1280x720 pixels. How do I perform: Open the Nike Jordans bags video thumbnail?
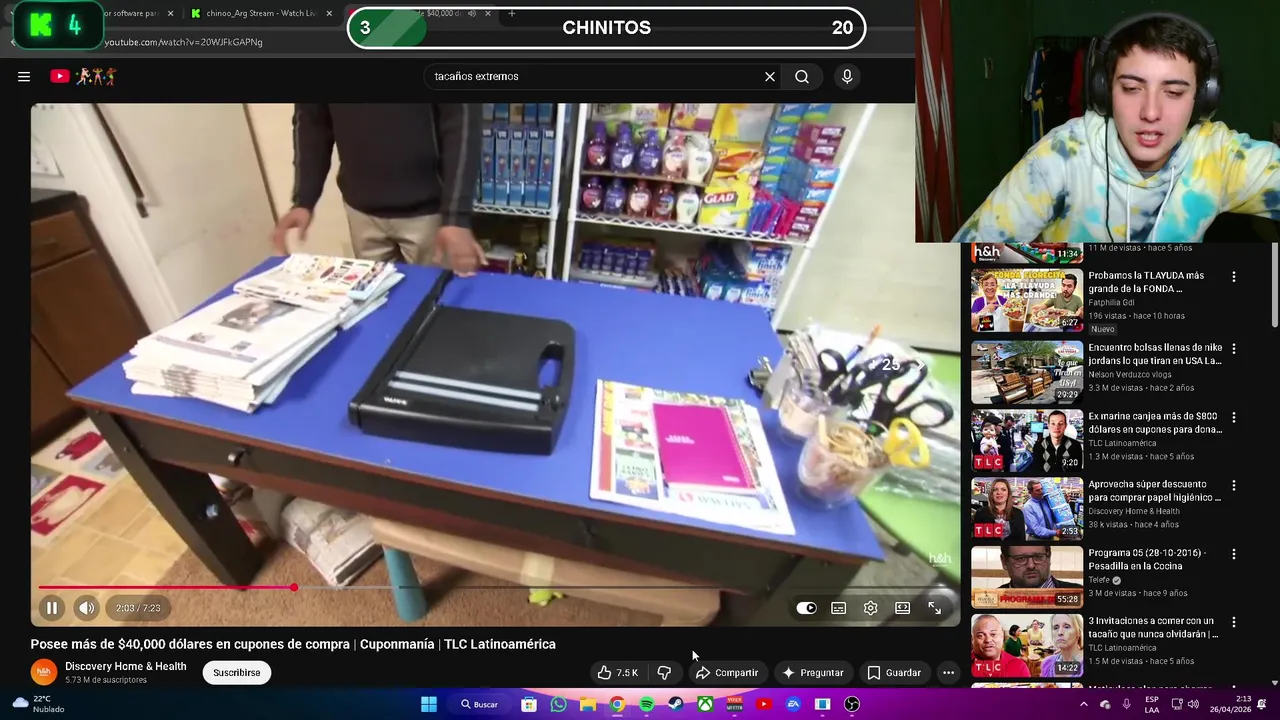pos(1027,372)
